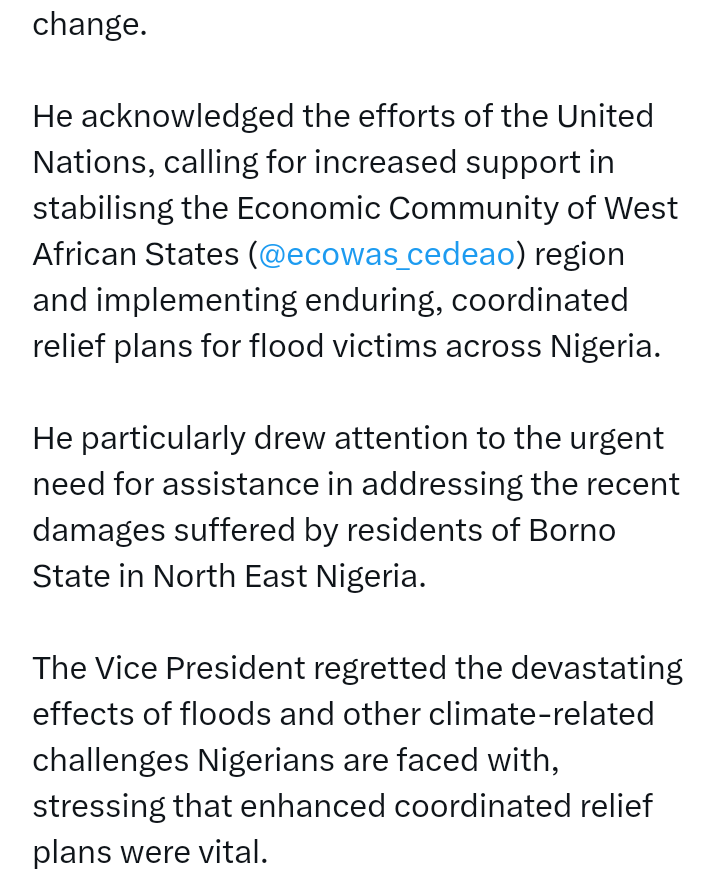Screen dimensions: 720x884
Task: Click the final line "plans were vital."
Action: point(150,852)
